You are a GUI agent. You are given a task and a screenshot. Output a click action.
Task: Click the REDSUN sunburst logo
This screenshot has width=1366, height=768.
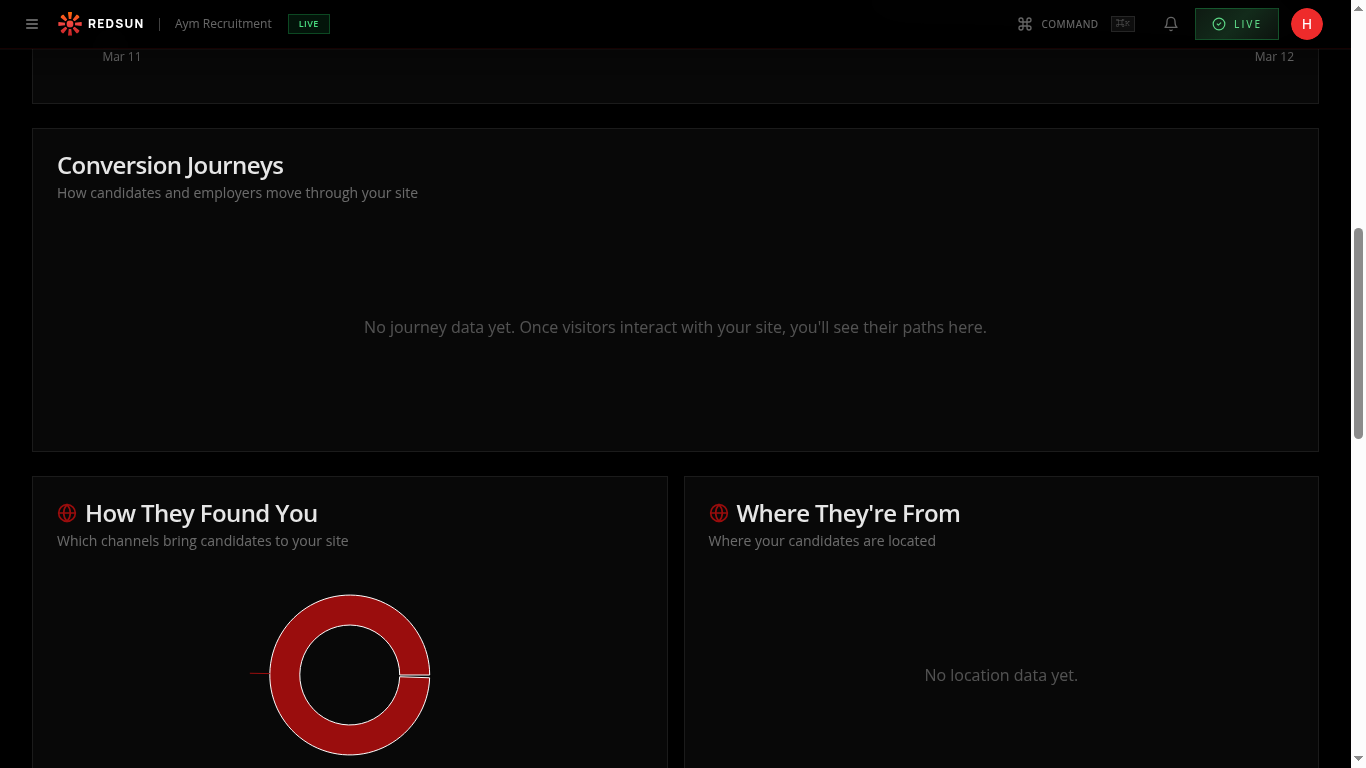[69, 23]
